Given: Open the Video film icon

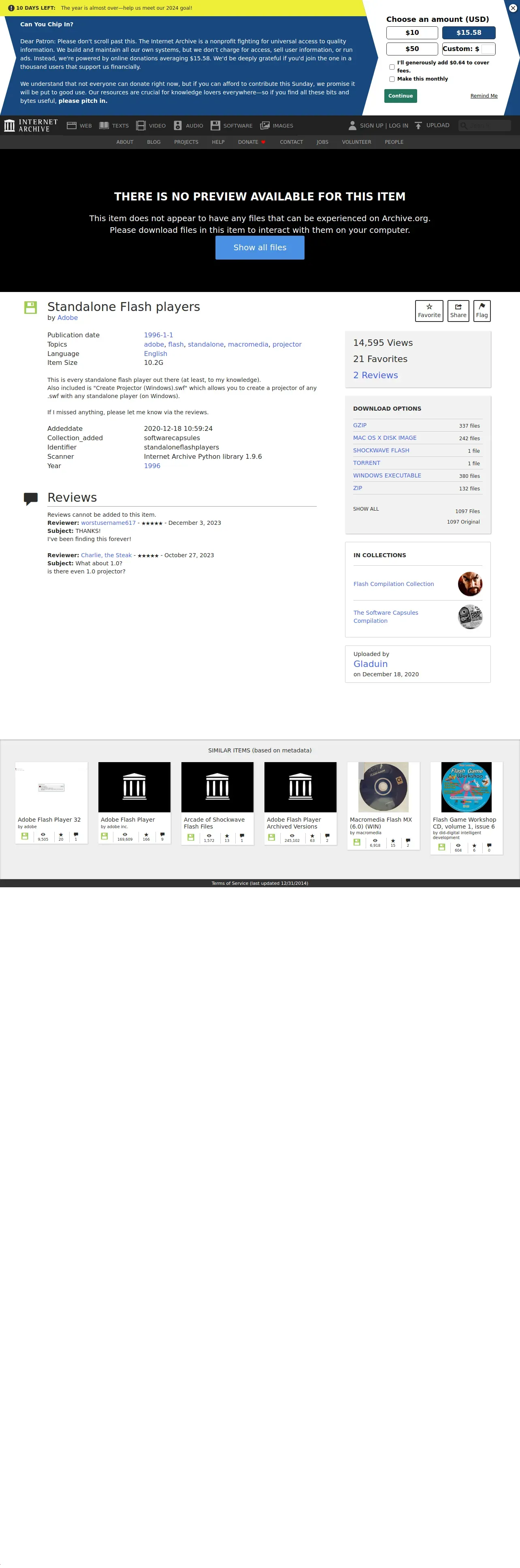Looking at the screenshot, I should pos(141,126).
